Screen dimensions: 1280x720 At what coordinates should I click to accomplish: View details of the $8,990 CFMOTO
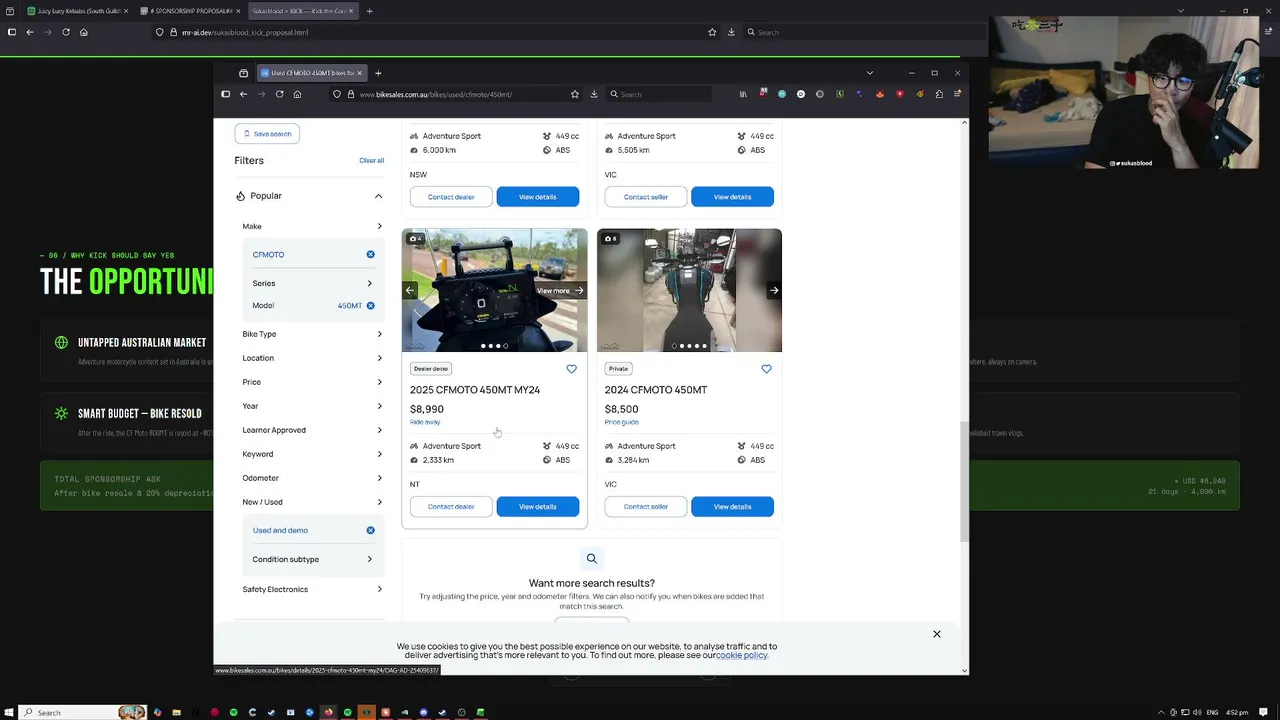(x=538, y=507)
